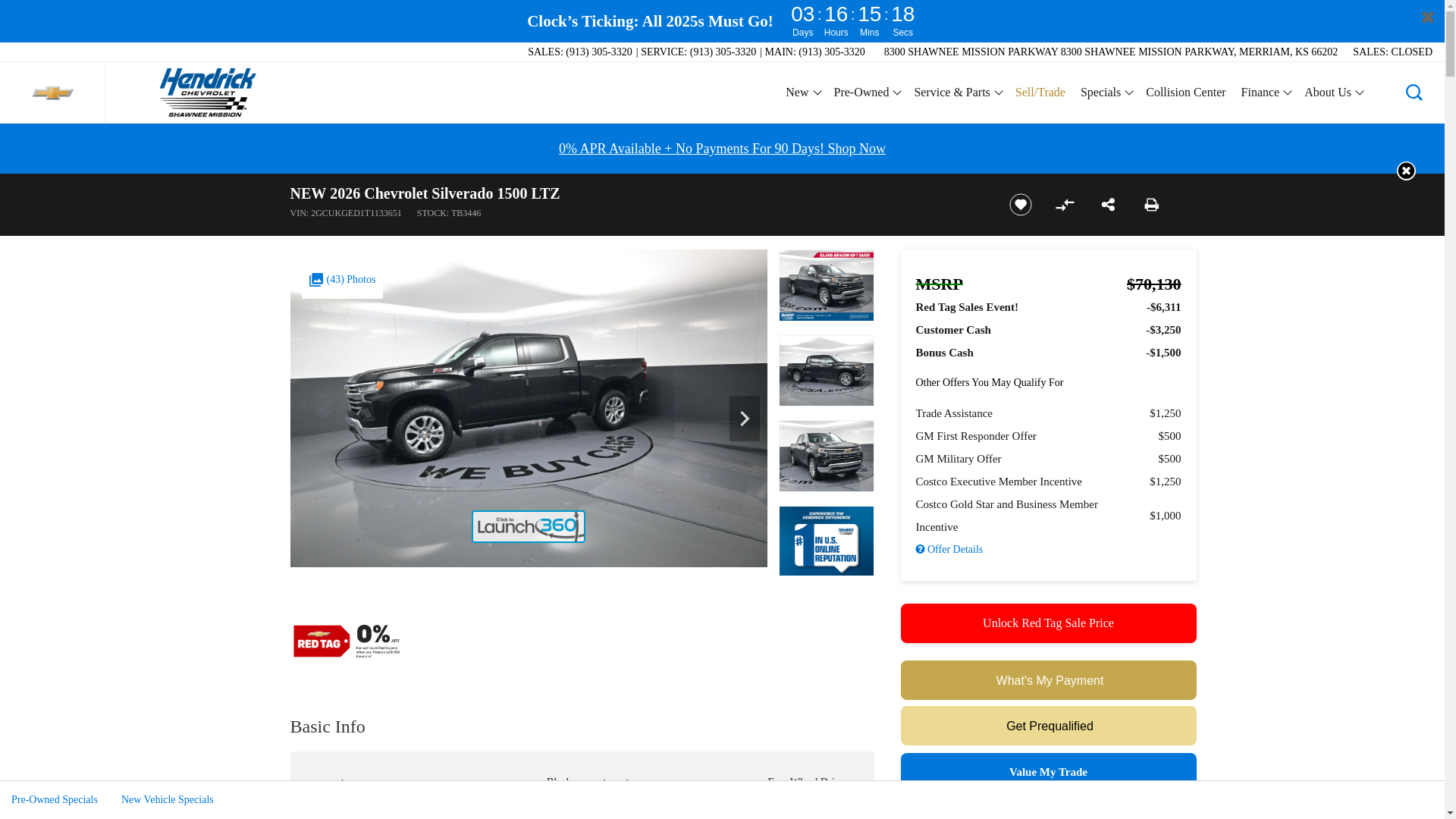Click the stock number TB3446
Screen dimensions: 1456x819
(x=448, y=213)
